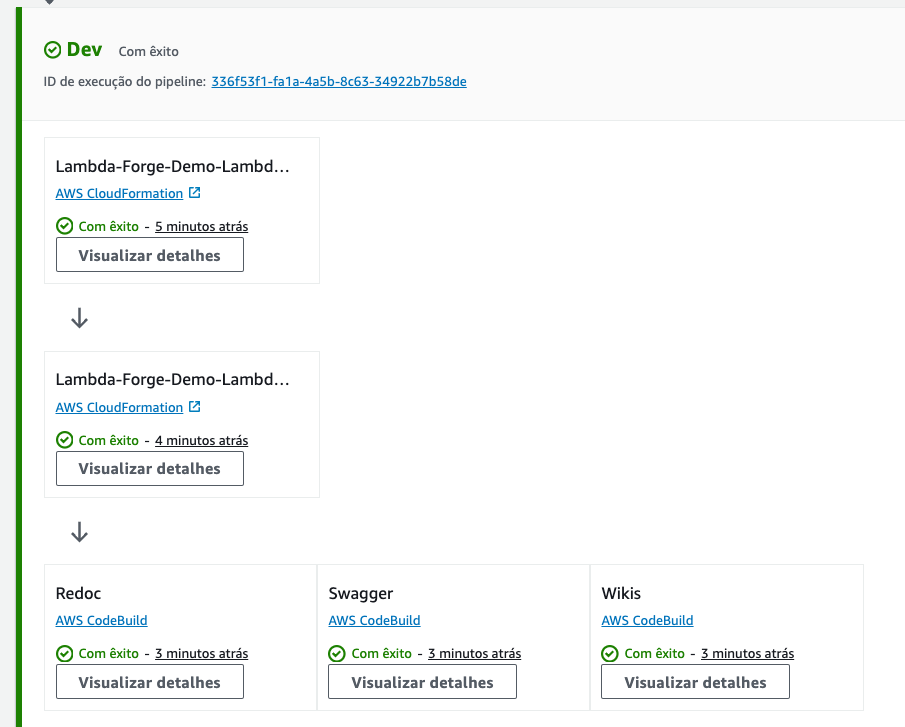The height and width of the screenshot is (727, 905).
Task: Open AWS CloudFormation link in first action card
Action: click(x=119, y=193)
